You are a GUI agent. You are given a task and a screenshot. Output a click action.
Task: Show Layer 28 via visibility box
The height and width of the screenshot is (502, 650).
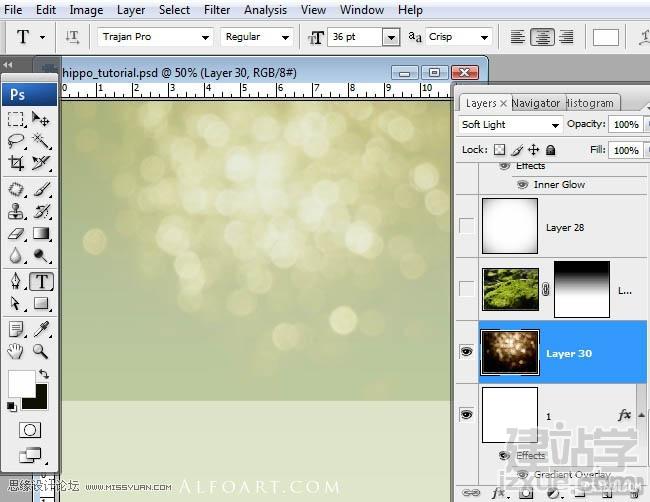466,226
